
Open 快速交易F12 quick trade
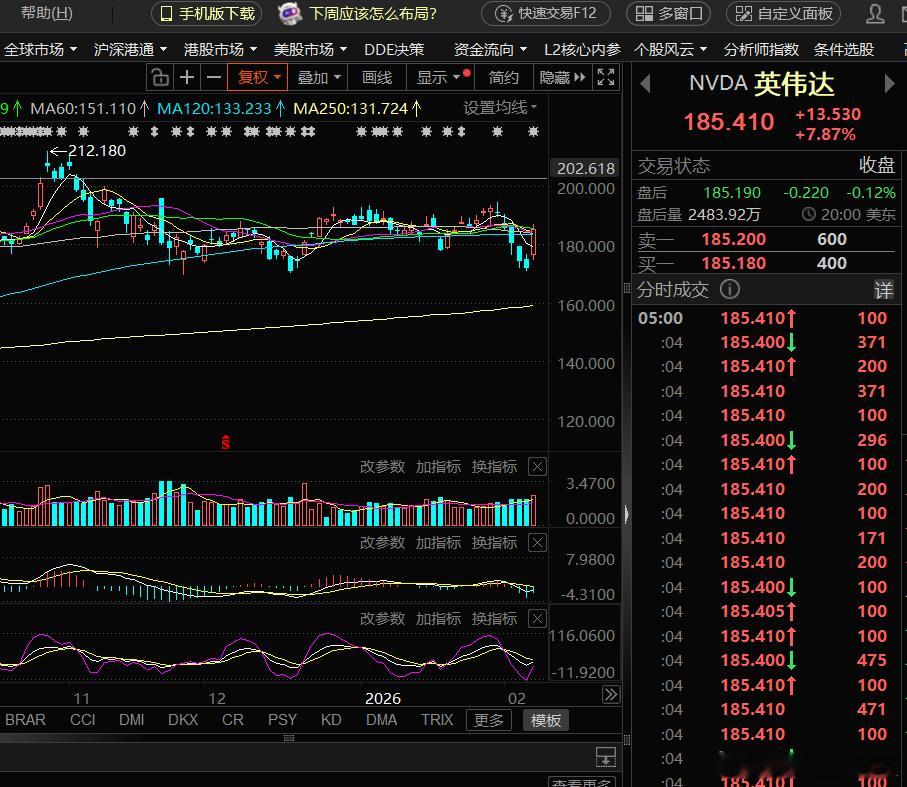pos(546,13)
